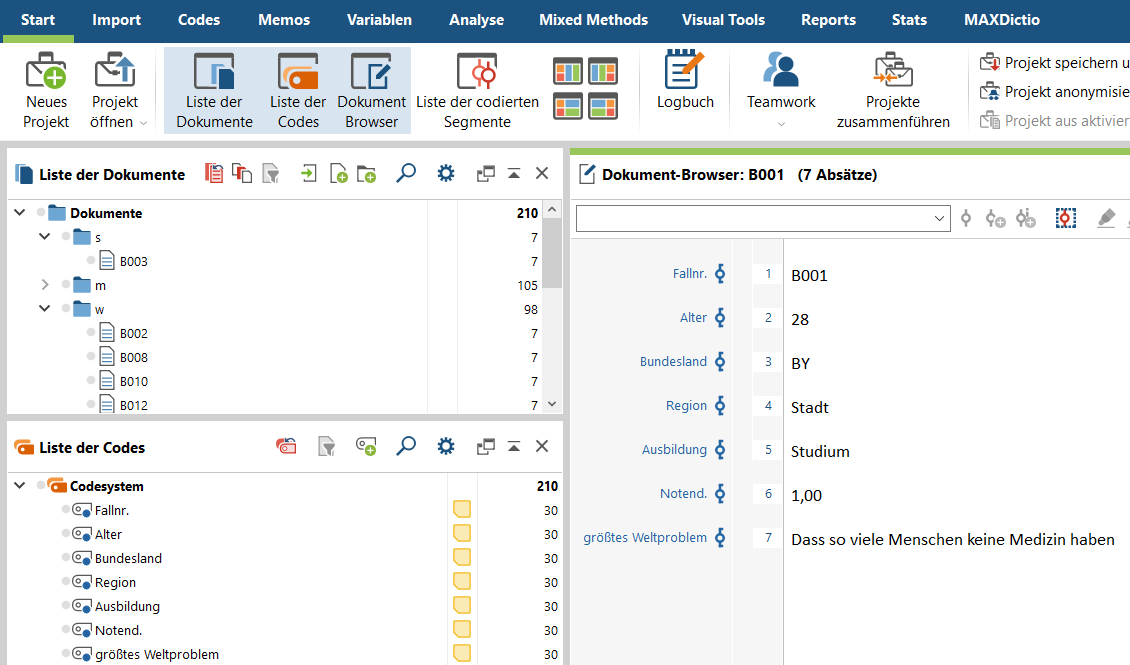The height and width of the screenshot is (665, 1130).
Task: Open the MAXDictio tab
Action: click(1002, 20)
